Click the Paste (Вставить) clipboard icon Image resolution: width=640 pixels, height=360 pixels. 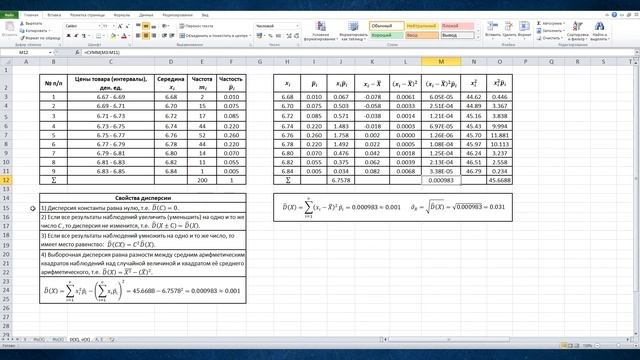click(x=9, y=27)
